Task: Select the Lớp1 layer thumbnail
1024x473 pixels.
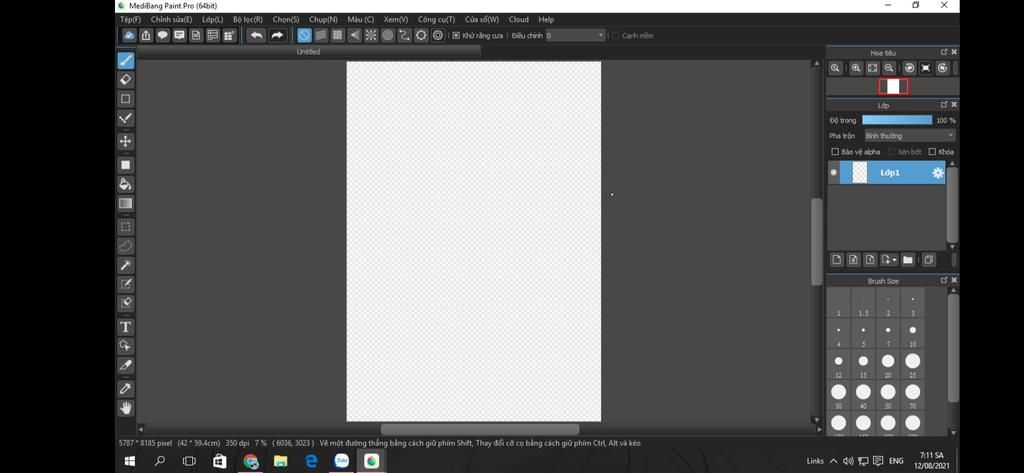Action: [860, 172]
